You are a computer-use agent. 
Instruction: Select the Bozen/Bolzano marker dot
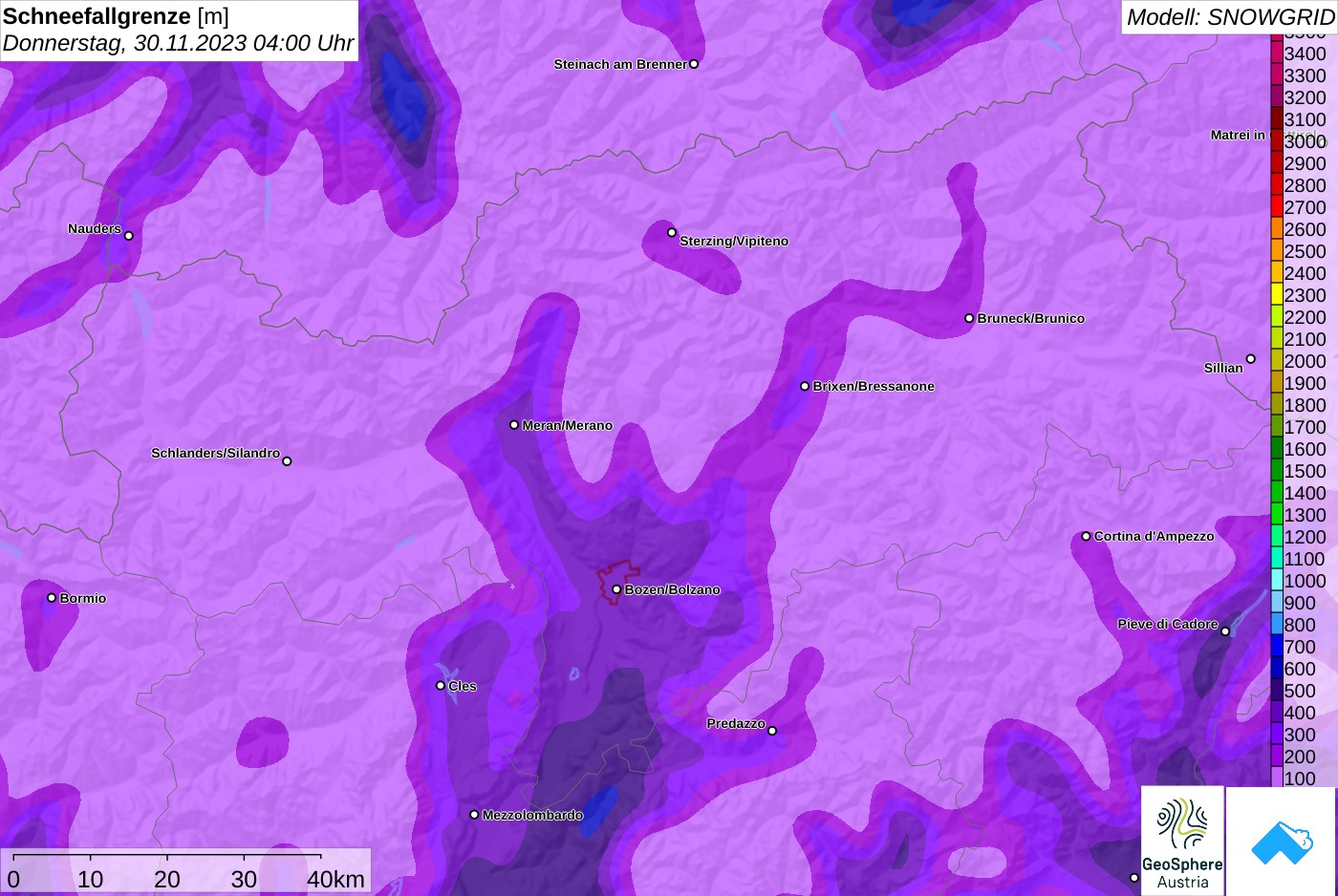tap(616, 589)
